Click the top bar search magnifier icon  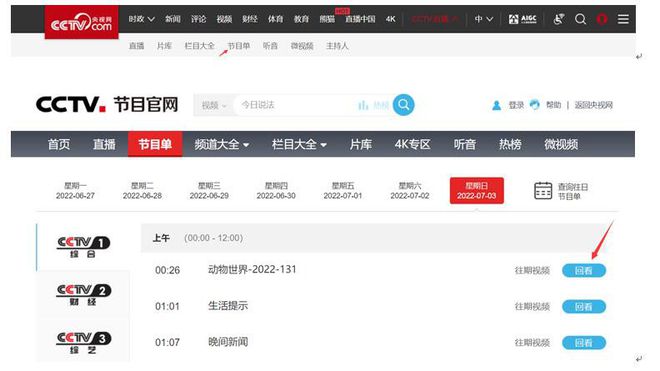580,19
